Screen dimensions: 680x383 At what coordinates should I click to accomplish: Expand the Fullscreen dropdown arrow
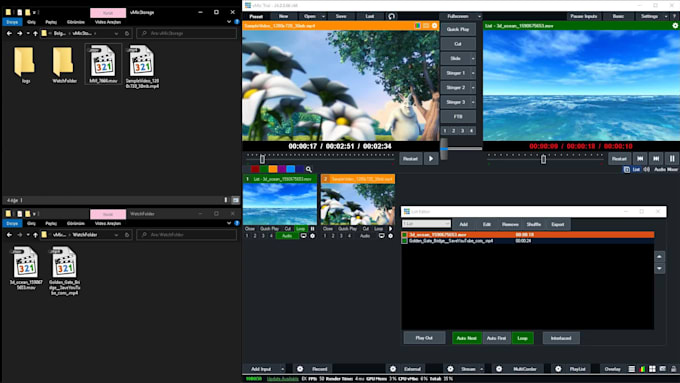[479, 16]
